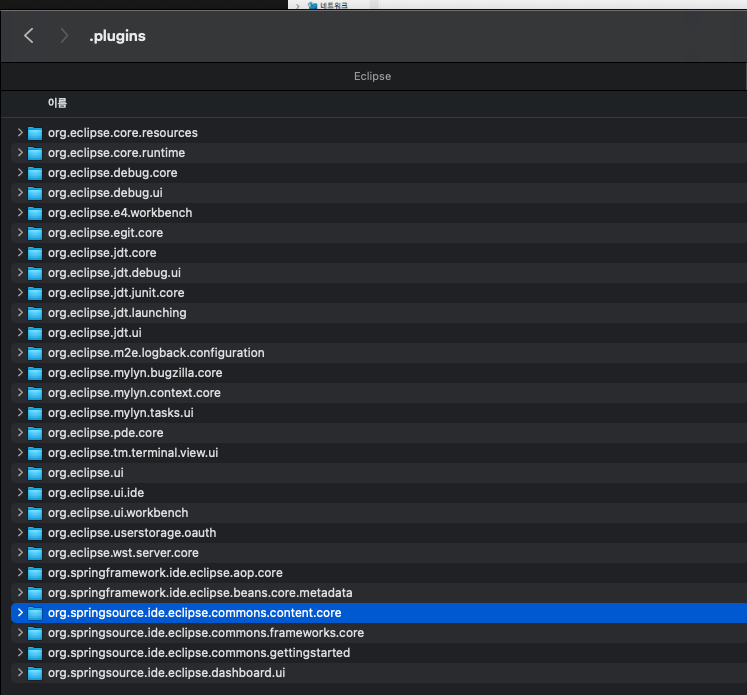Click folder icon of org.eclipse.ui row

click(x=35, y=473)
